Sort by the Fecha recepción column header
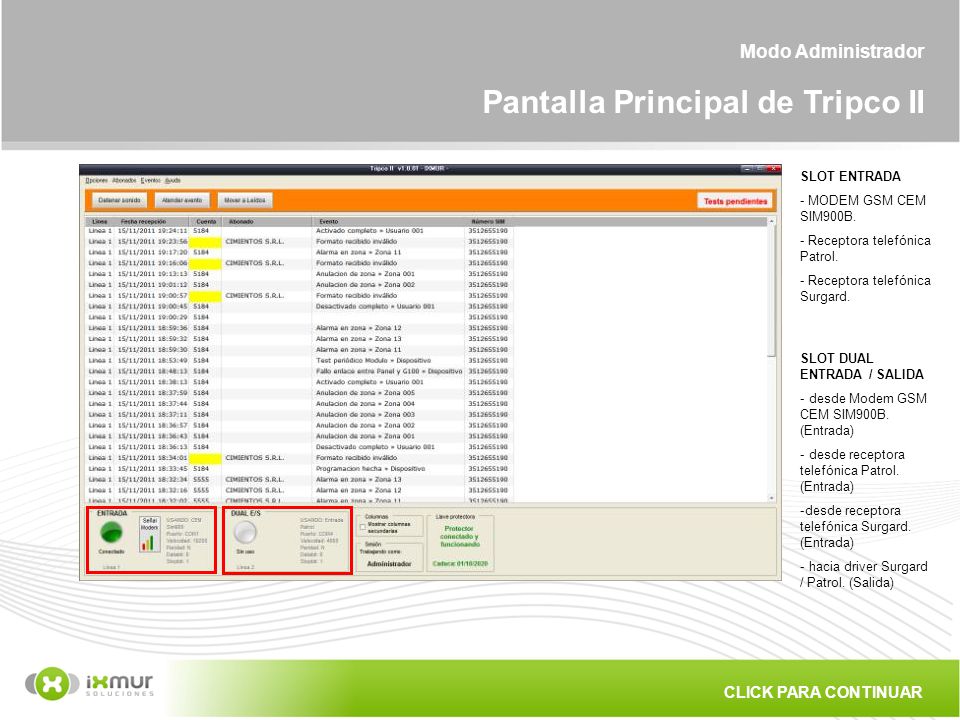Screen dimensions: 960x720 [152, 222]
